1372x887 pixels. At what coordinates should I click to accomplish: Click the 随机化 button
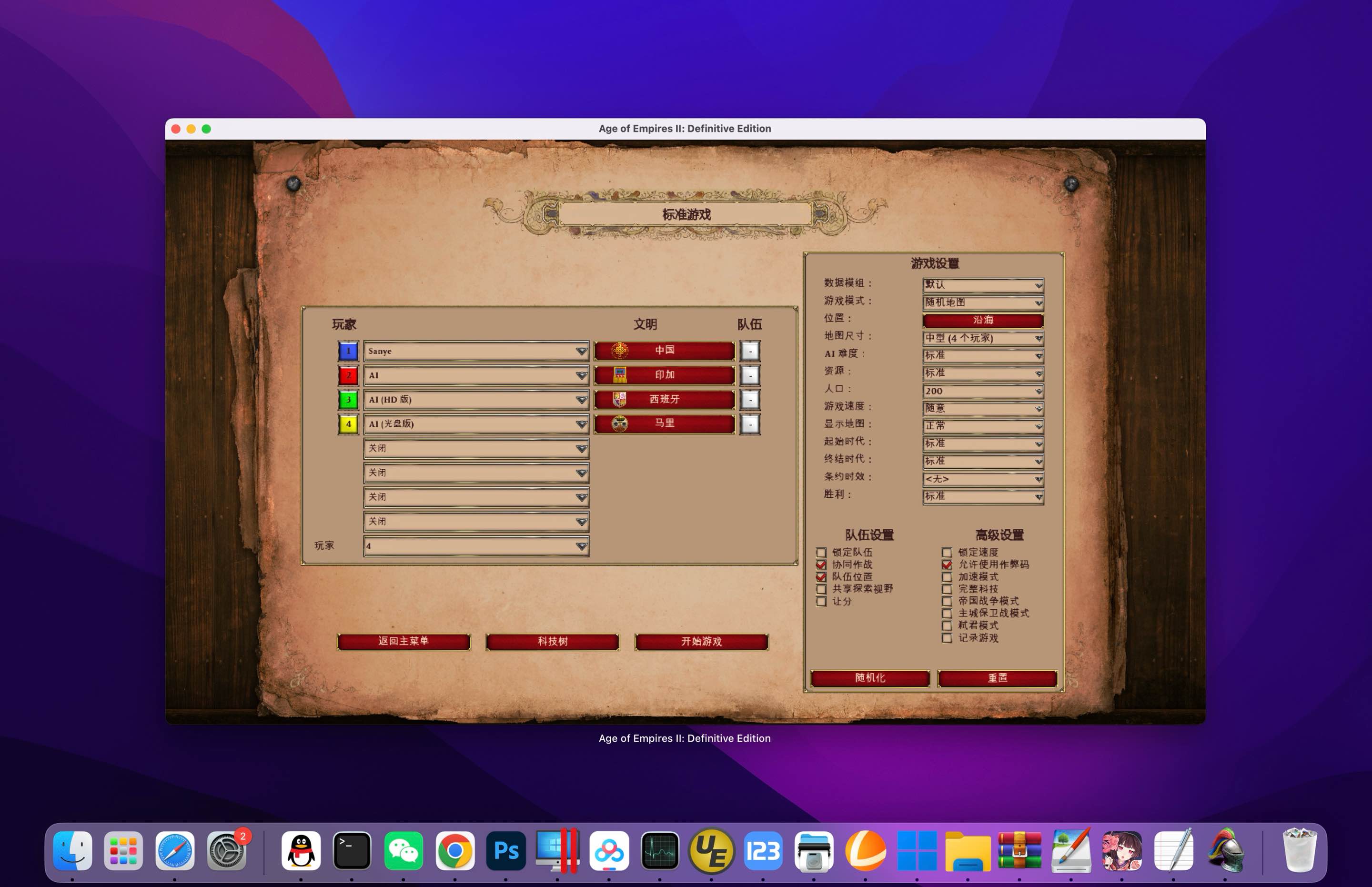[x=870, y=678]
